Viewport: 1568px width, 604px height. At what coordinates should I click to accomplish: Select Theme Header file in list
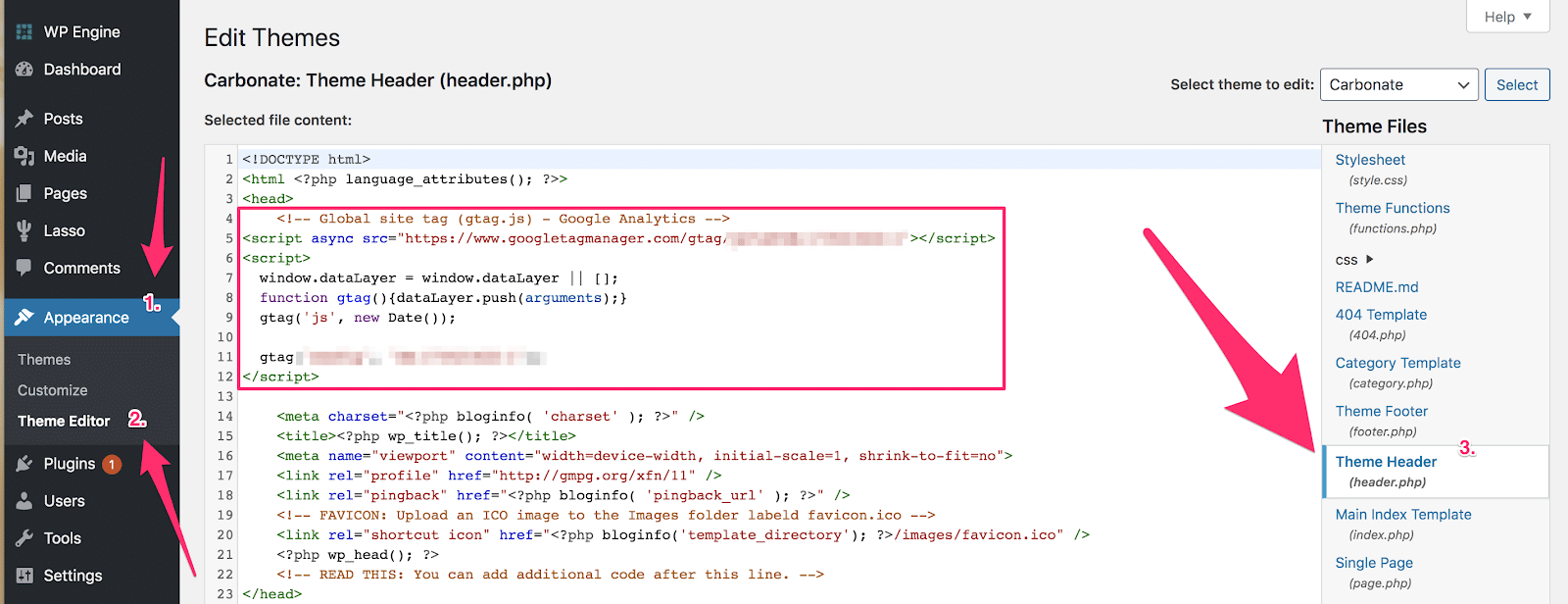click(x=1436, y=472)
